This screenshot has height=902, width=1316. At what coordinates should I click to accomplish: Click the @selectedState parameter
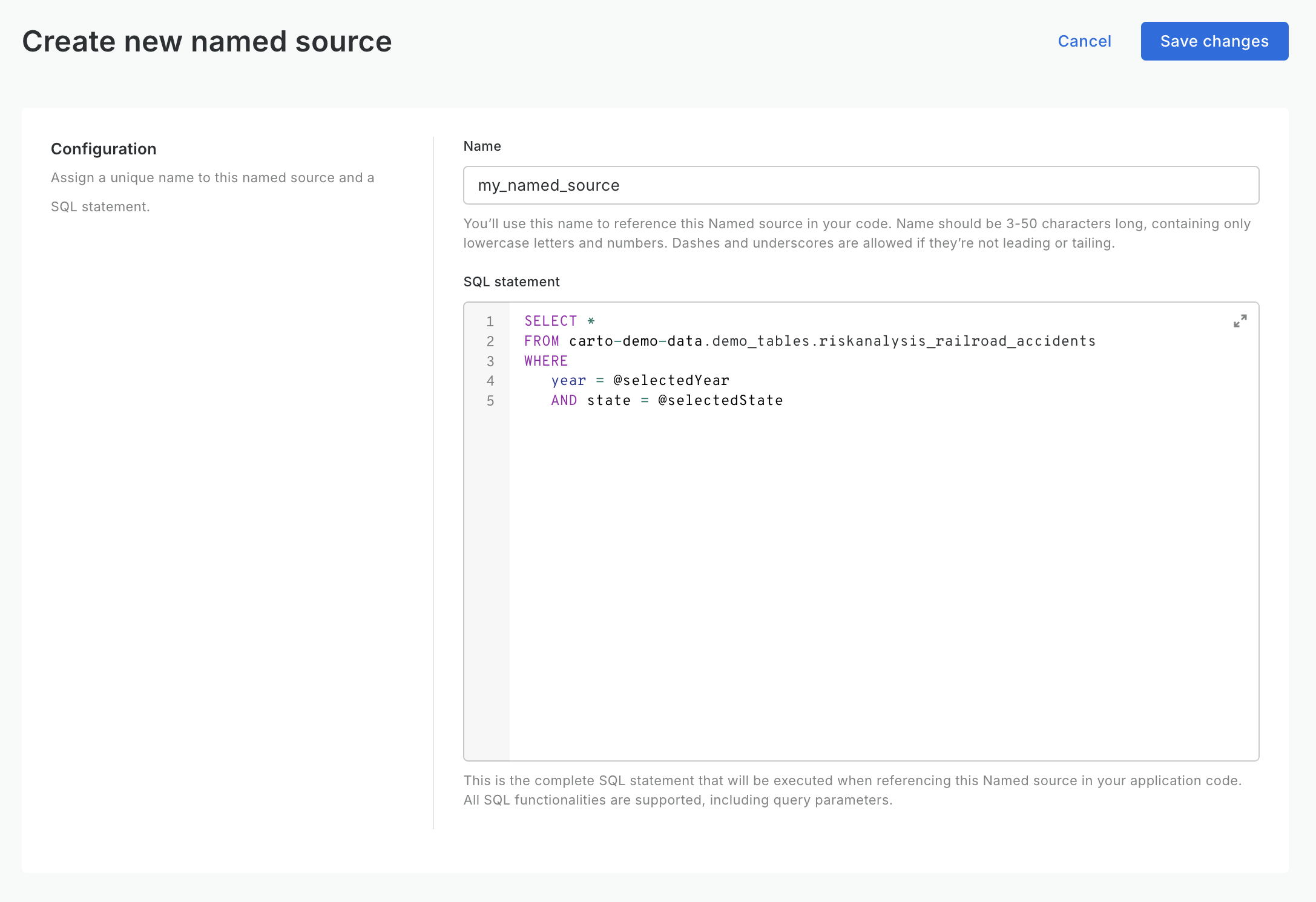(x=720, y=401)
